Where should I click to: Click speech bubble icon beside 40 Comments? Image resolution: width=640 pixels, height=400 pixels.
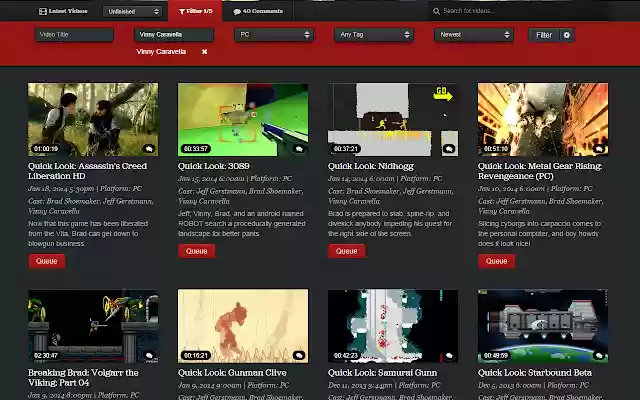pyautogui.click(x=237, y=12)
